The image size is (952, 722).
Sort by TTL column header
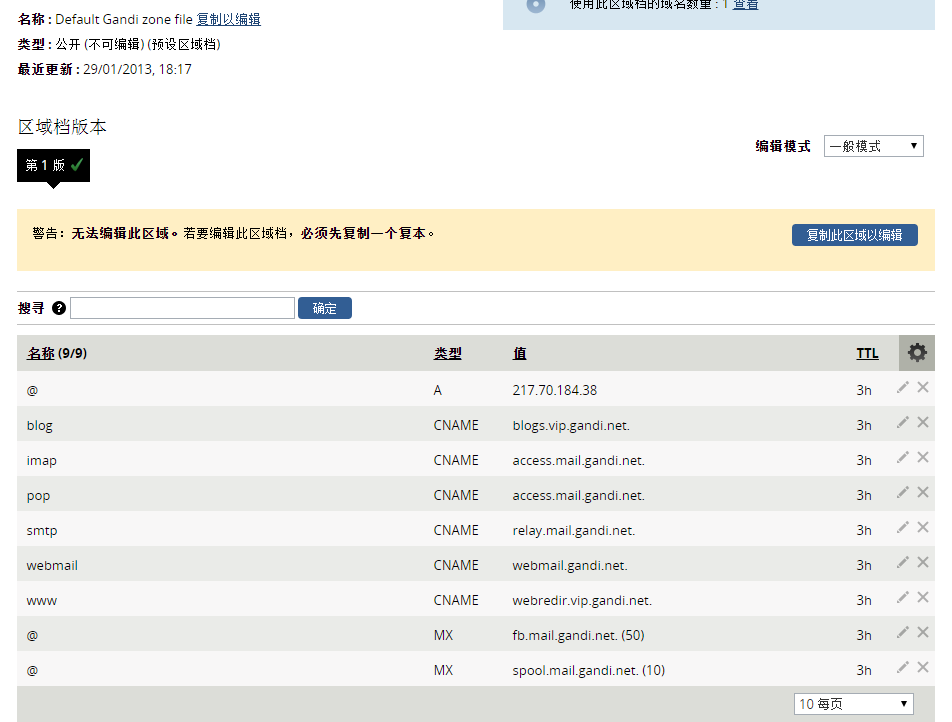tap(868, 353)
